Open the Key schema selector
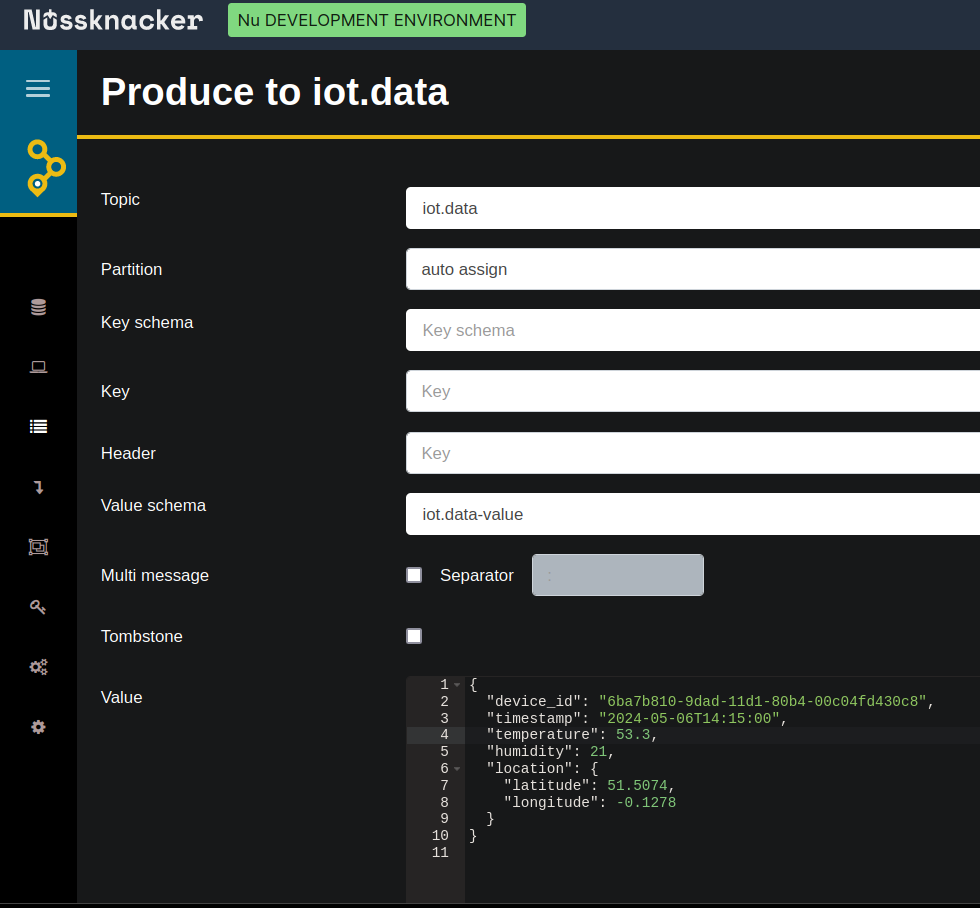The height and width of the screenshot is (908, 980). pyautogui.click(x=692, y=330)
